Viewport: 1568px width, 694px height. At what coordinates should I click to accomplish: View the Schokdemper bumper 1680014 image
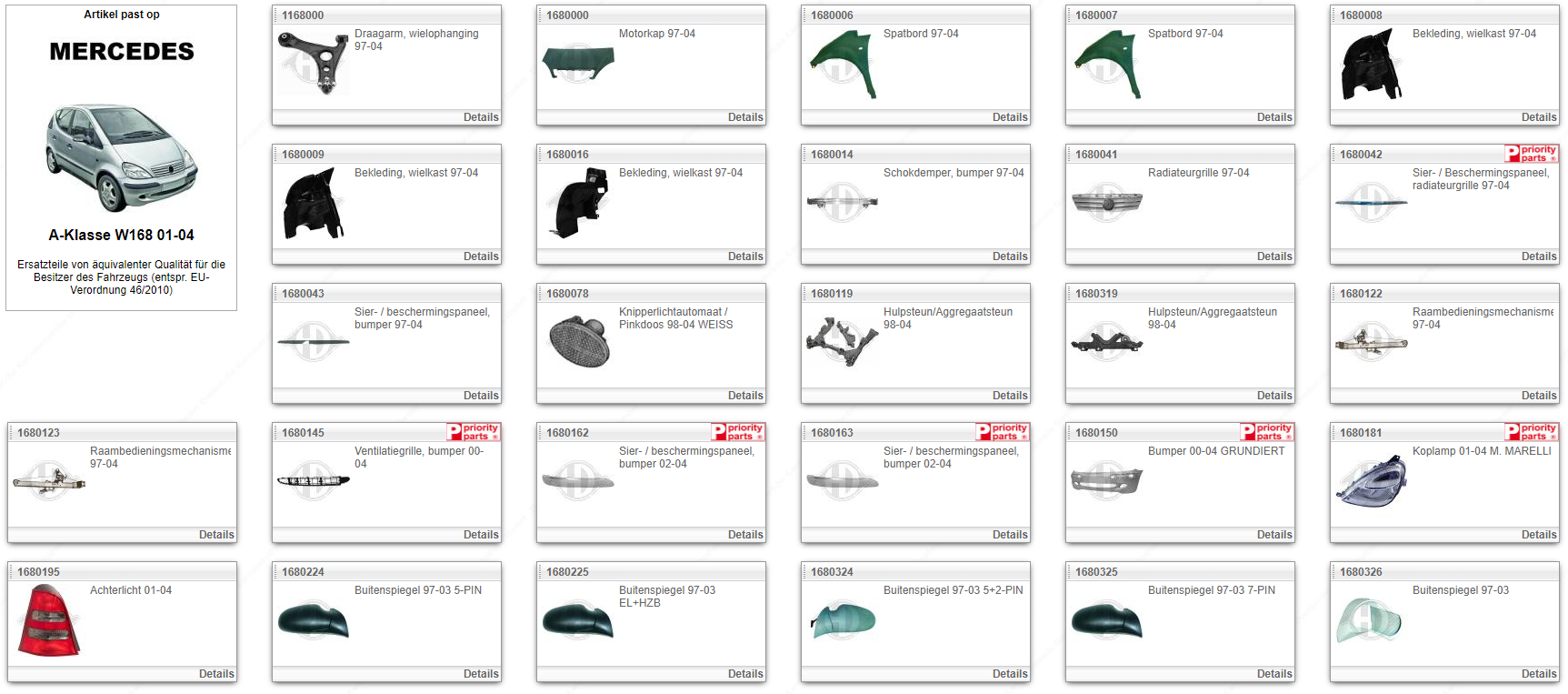[843, 204]
